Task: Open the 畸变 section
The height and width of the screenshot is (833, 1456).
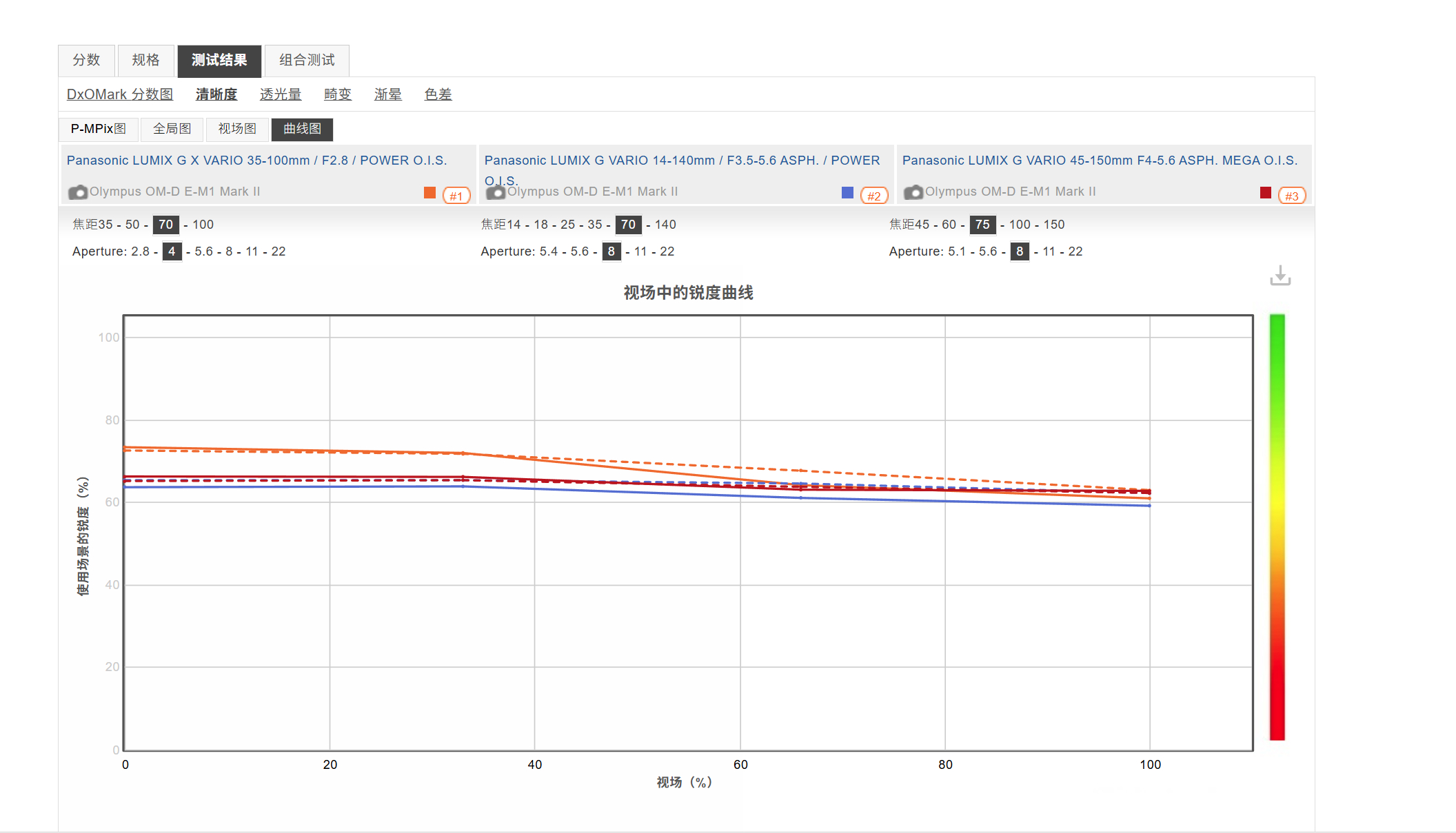Action: pos(338,94)
